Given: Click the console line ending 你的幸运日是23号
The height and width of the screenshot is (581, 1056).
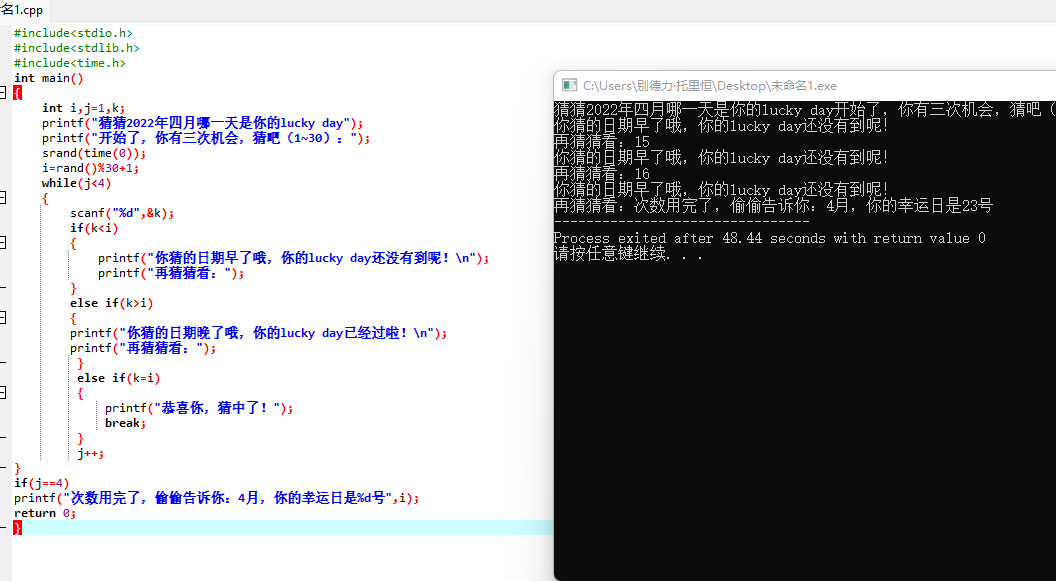Looking at the screenshot, I should tap(773, 206).
